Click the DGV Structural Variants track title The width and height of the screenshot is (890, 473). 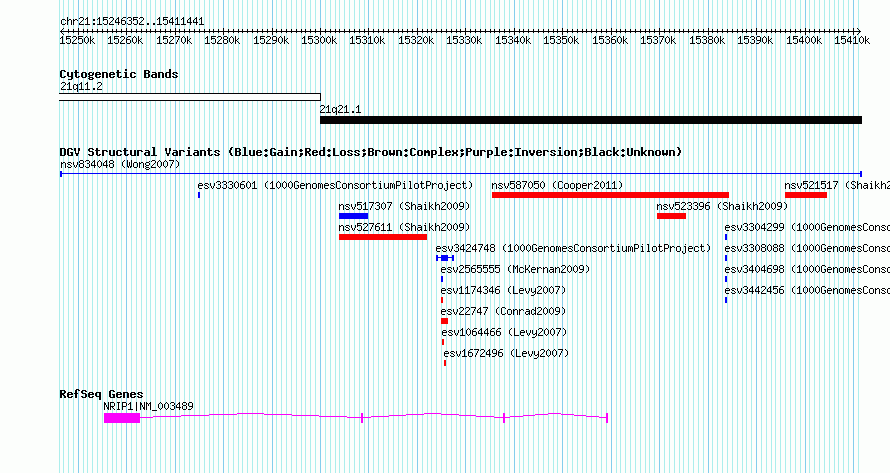coord(371,152)
